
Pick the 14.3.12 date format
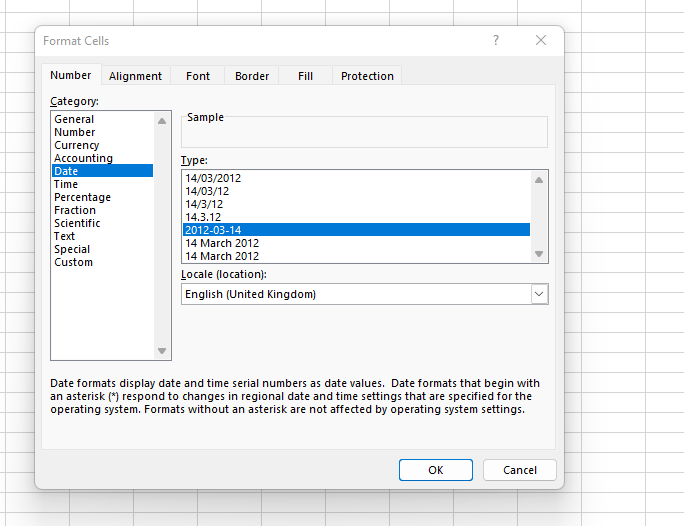click(x=203, y=217)
